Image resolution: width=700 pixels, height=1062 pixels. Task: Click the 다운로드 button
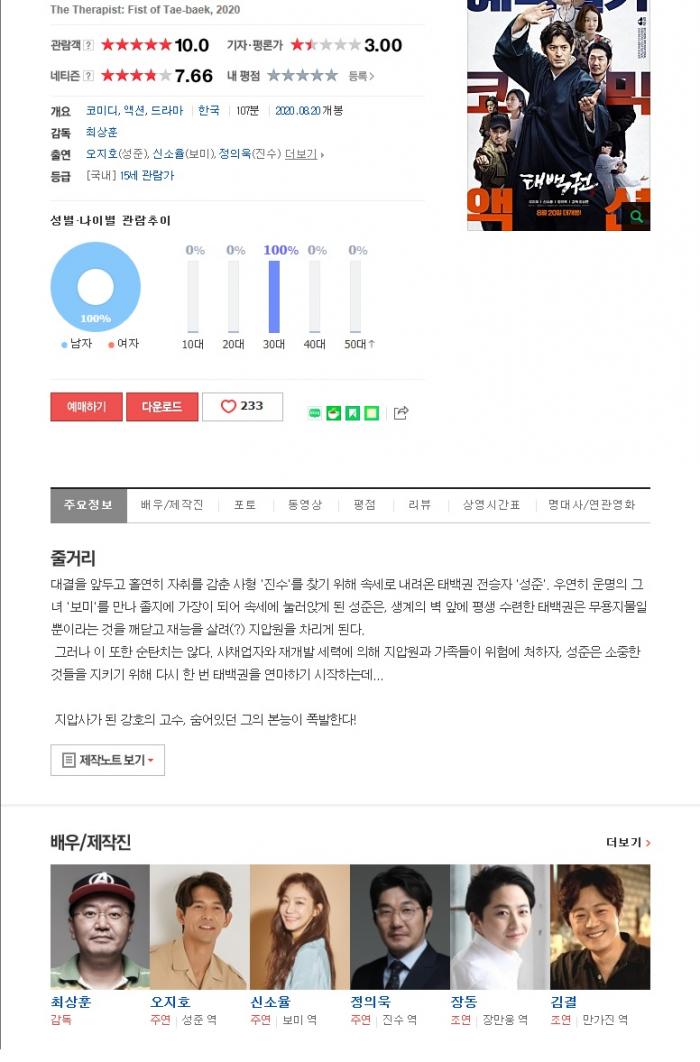(x=162, y=406)
